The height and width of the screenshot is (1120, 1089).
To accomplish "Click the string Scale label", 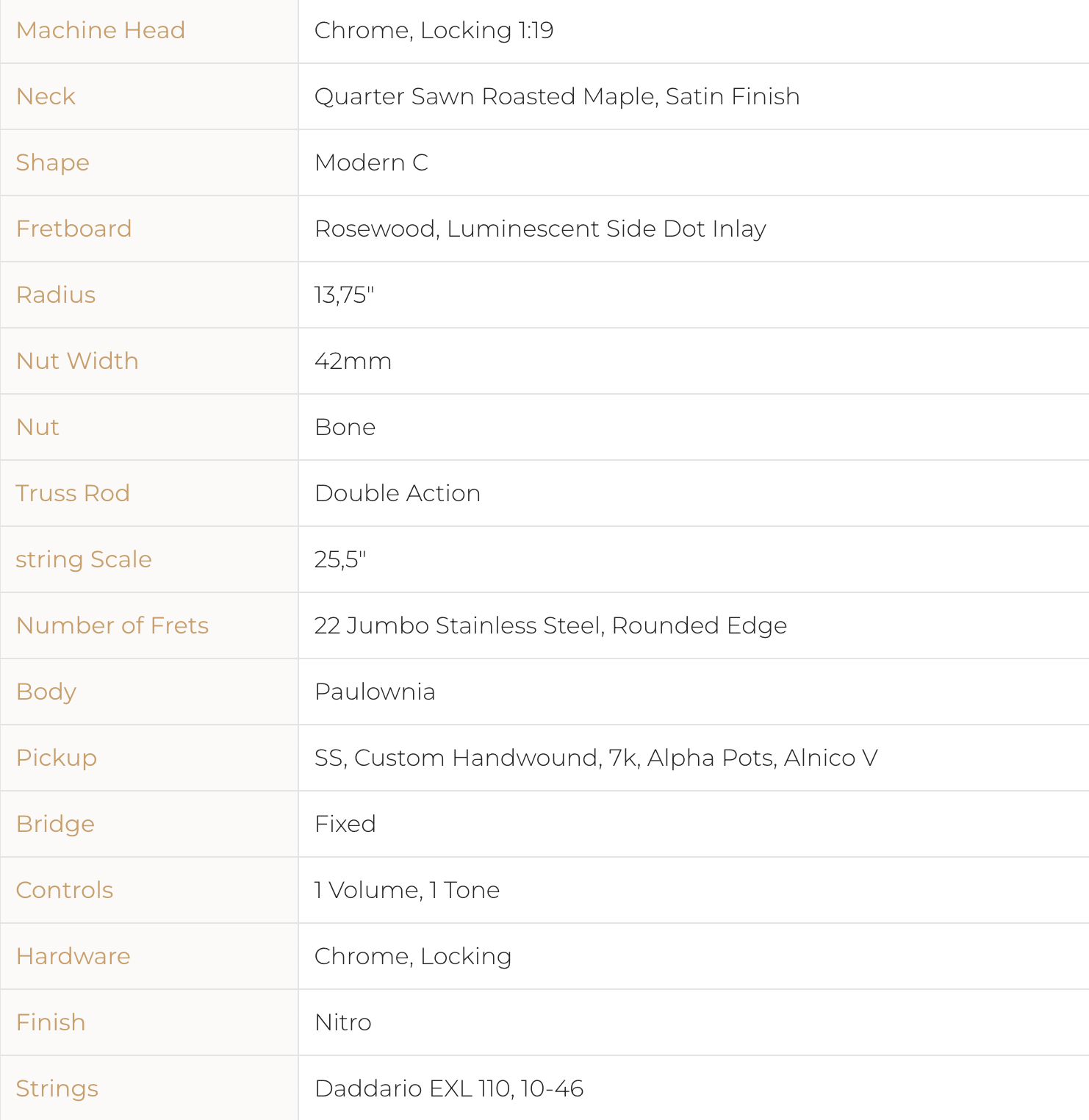I will [84, 559].
